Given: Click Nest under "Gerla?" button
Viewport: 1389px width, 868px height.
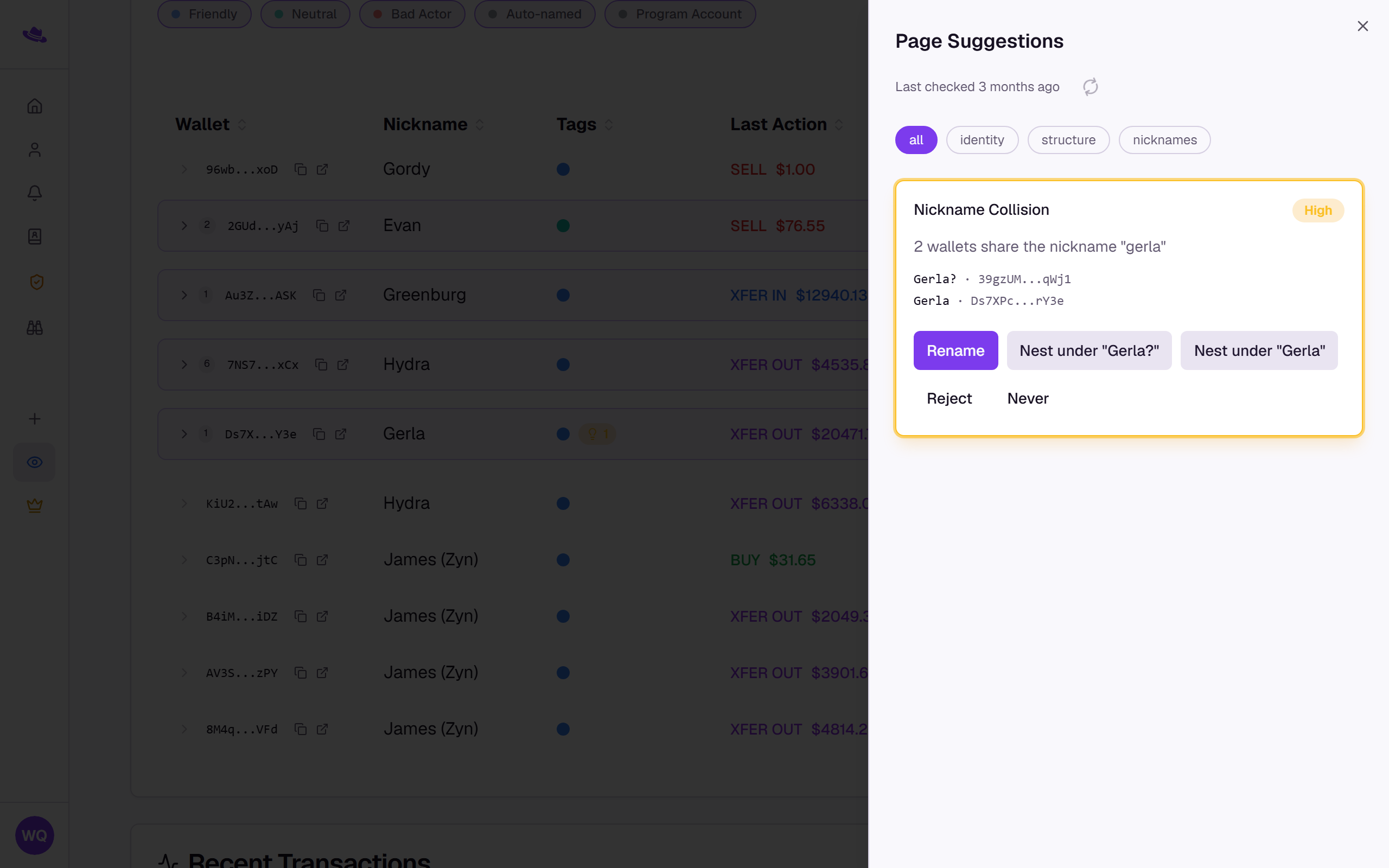Looking at the screenshot, I should pos(1089,350).
